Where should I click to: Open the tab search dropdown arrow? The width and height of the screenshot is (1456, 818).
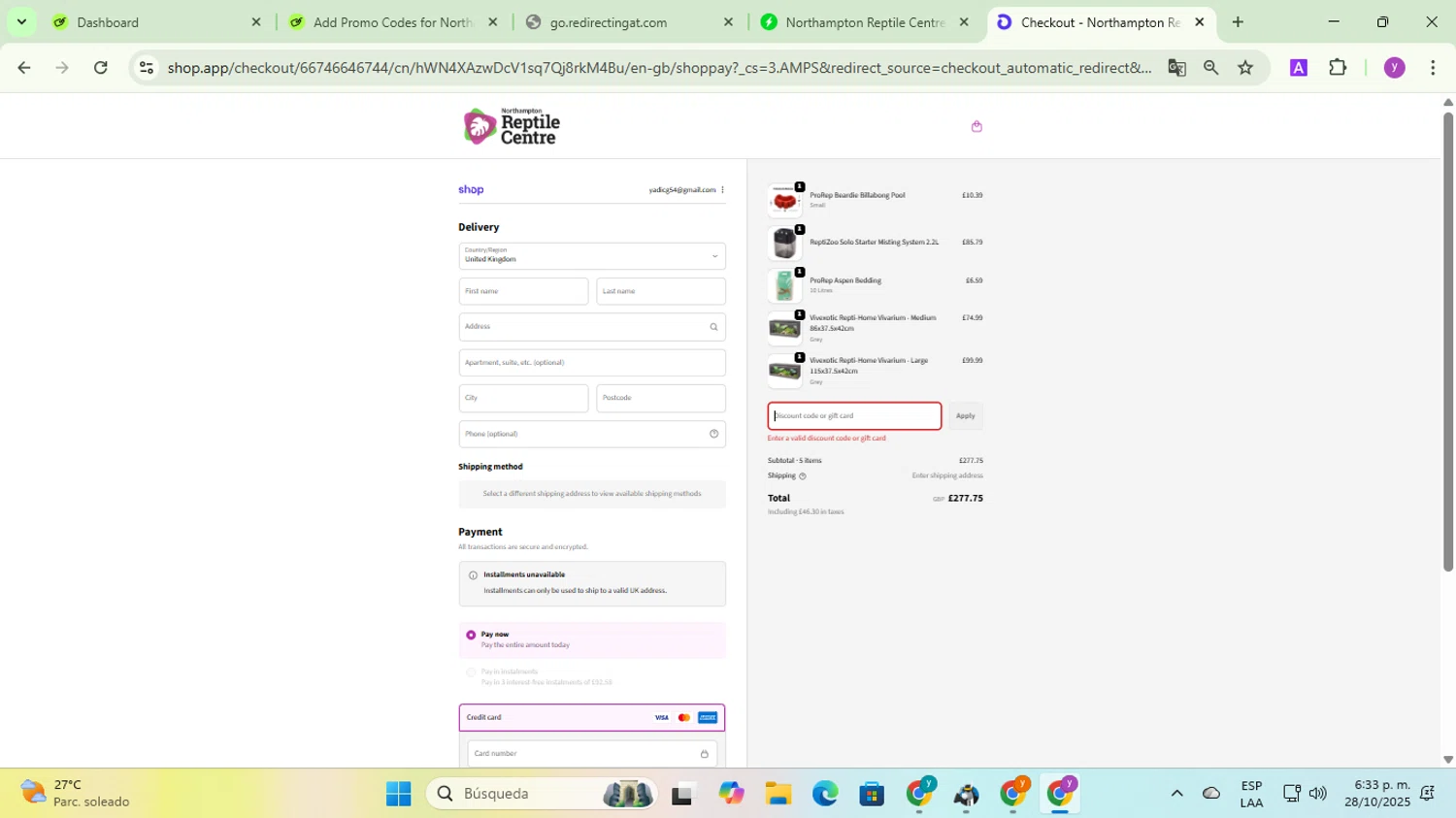[x=21, y=22]
